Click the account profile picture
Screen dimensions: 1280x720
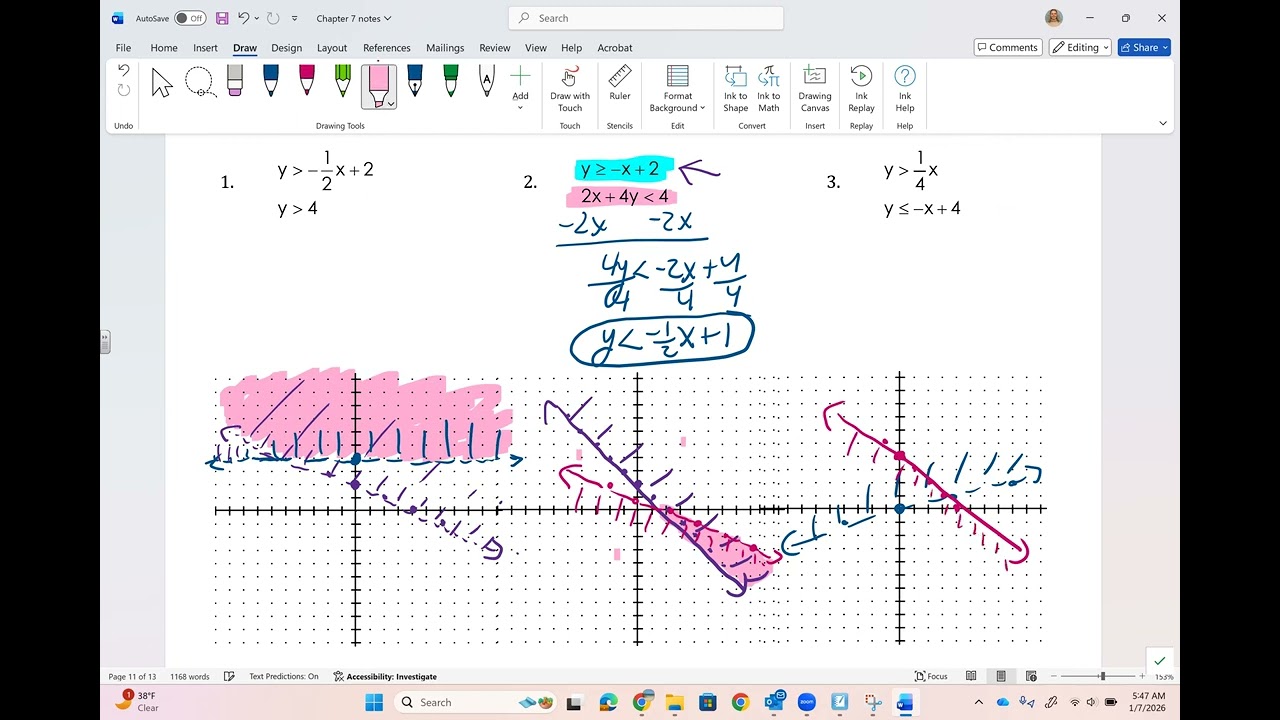[x=1054, y=18]
